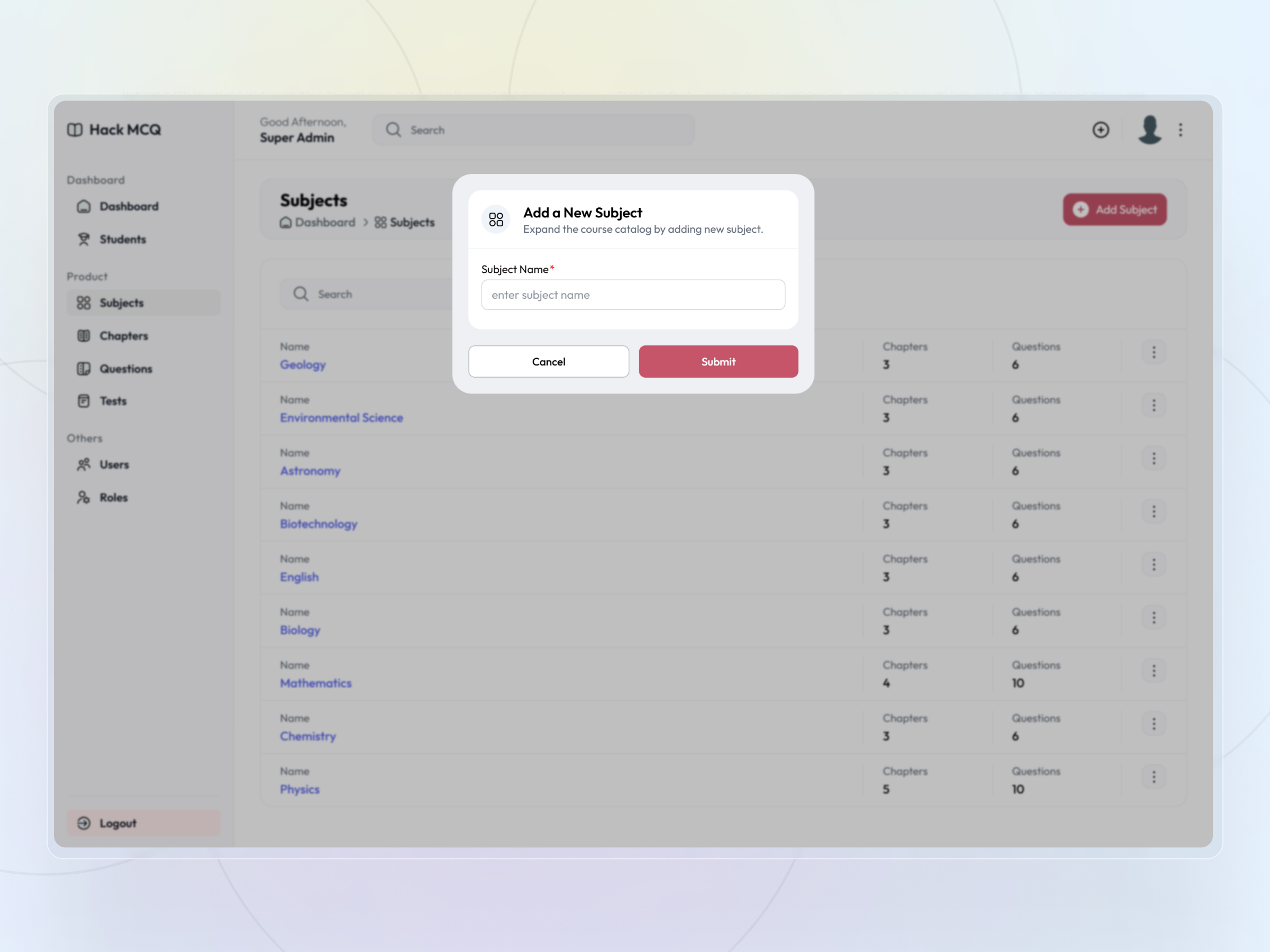
Task: Click the Roles icon in the sidebar
Action: click(84, 498)
